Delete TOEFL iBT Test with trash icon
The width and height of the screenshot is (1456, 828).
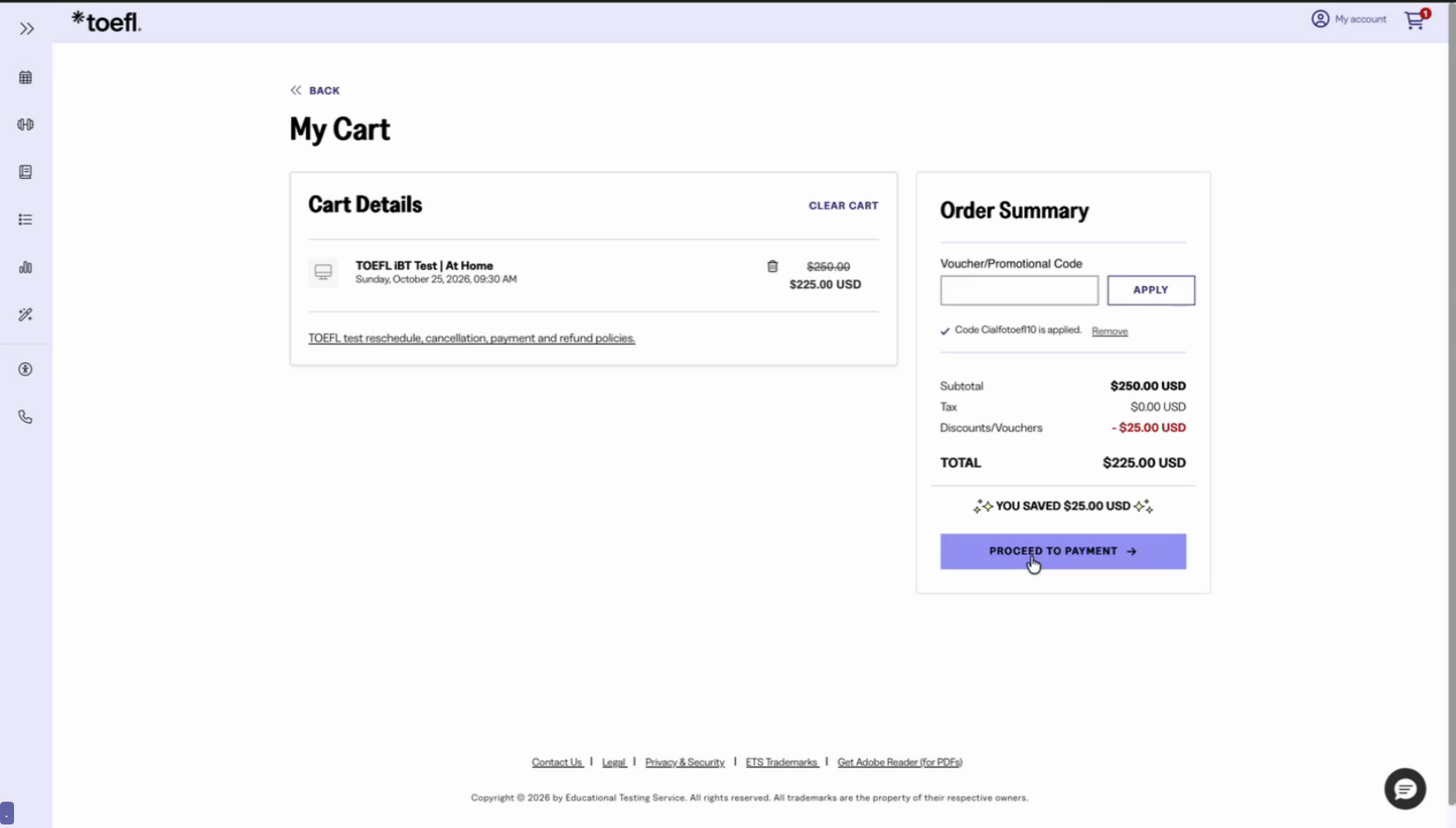pyautogui.click(x=772, y=266)
